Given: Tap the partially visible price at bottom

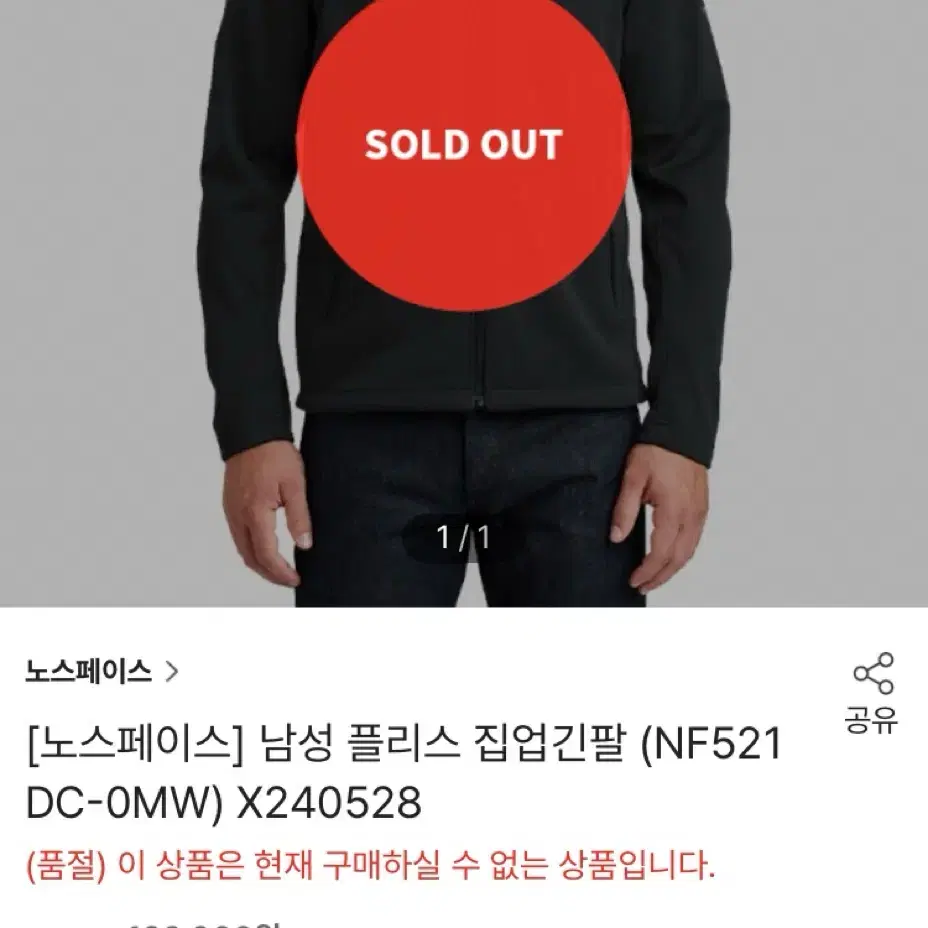Looking at the screenshot, I should [x=201, y=923].
